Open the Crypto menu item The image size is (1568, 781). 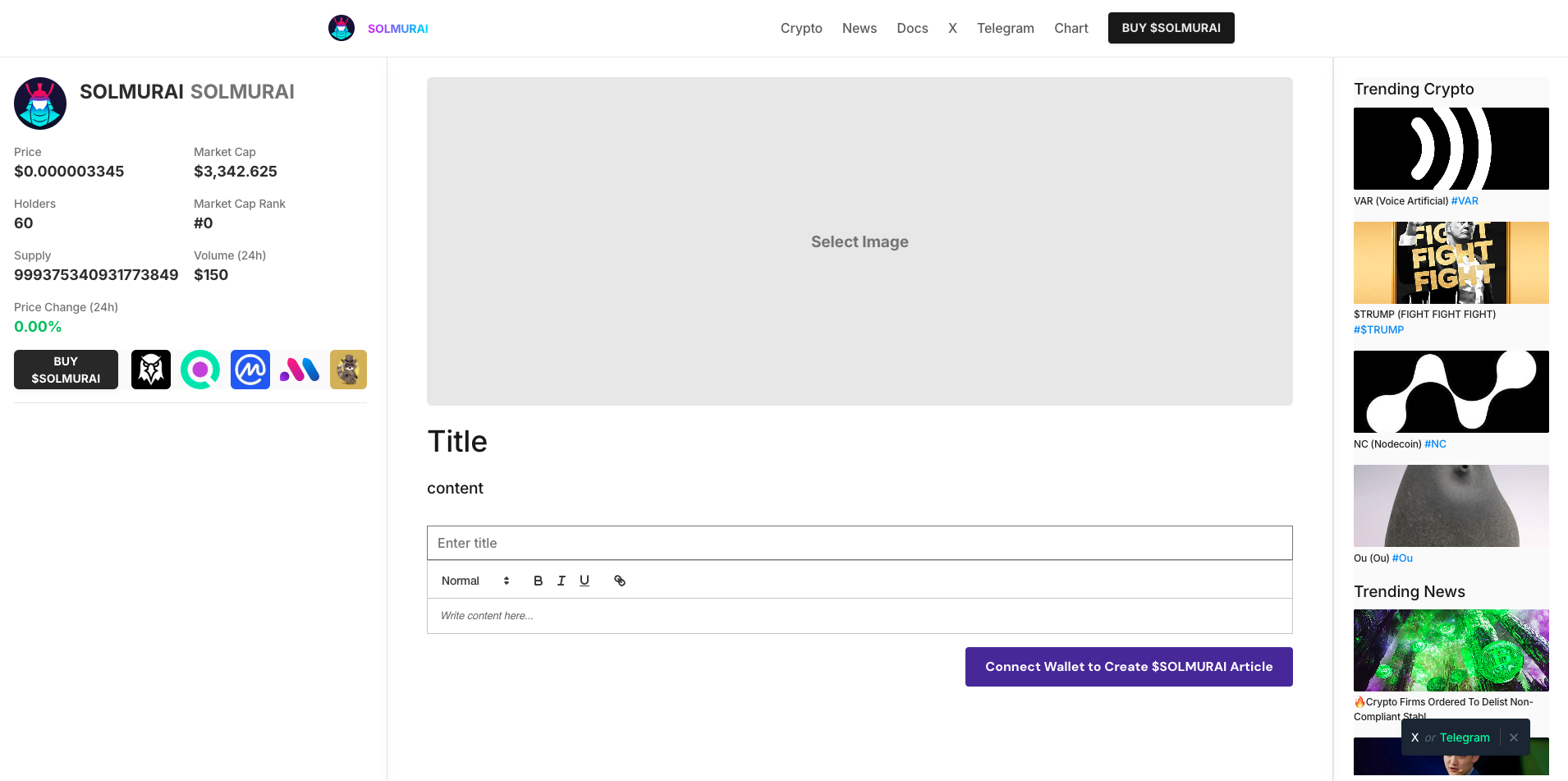point(801,28)
